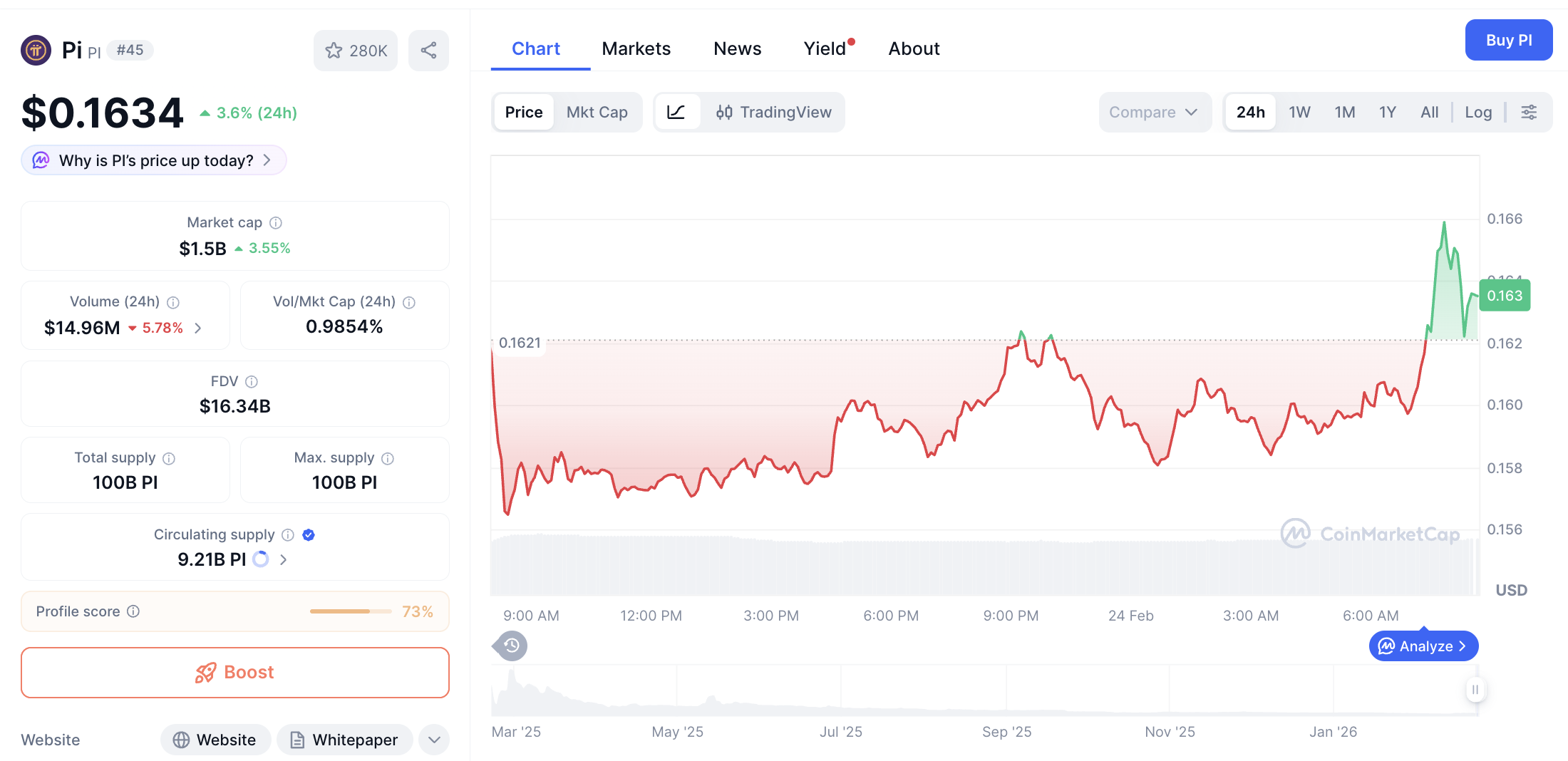Open the share options for Pi
Viewport: 1568px width, 761px height.
[x=428, y=50]
